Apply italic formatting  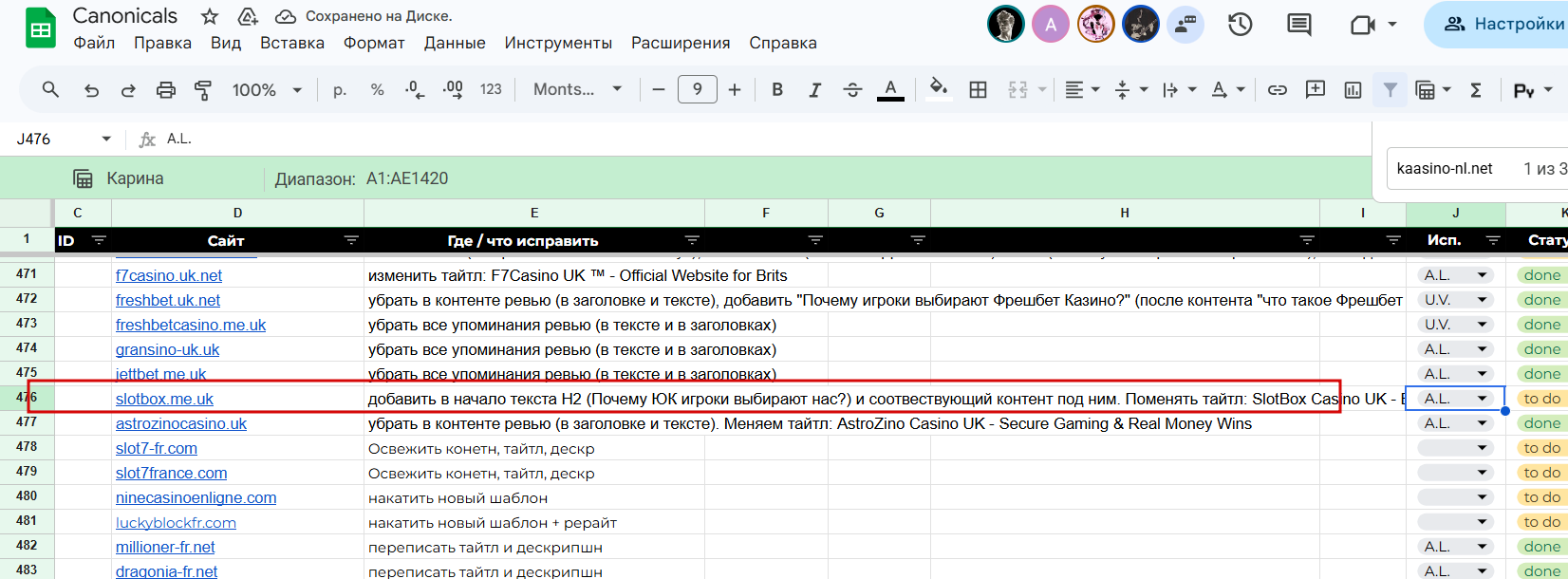[x=814, y=89]
